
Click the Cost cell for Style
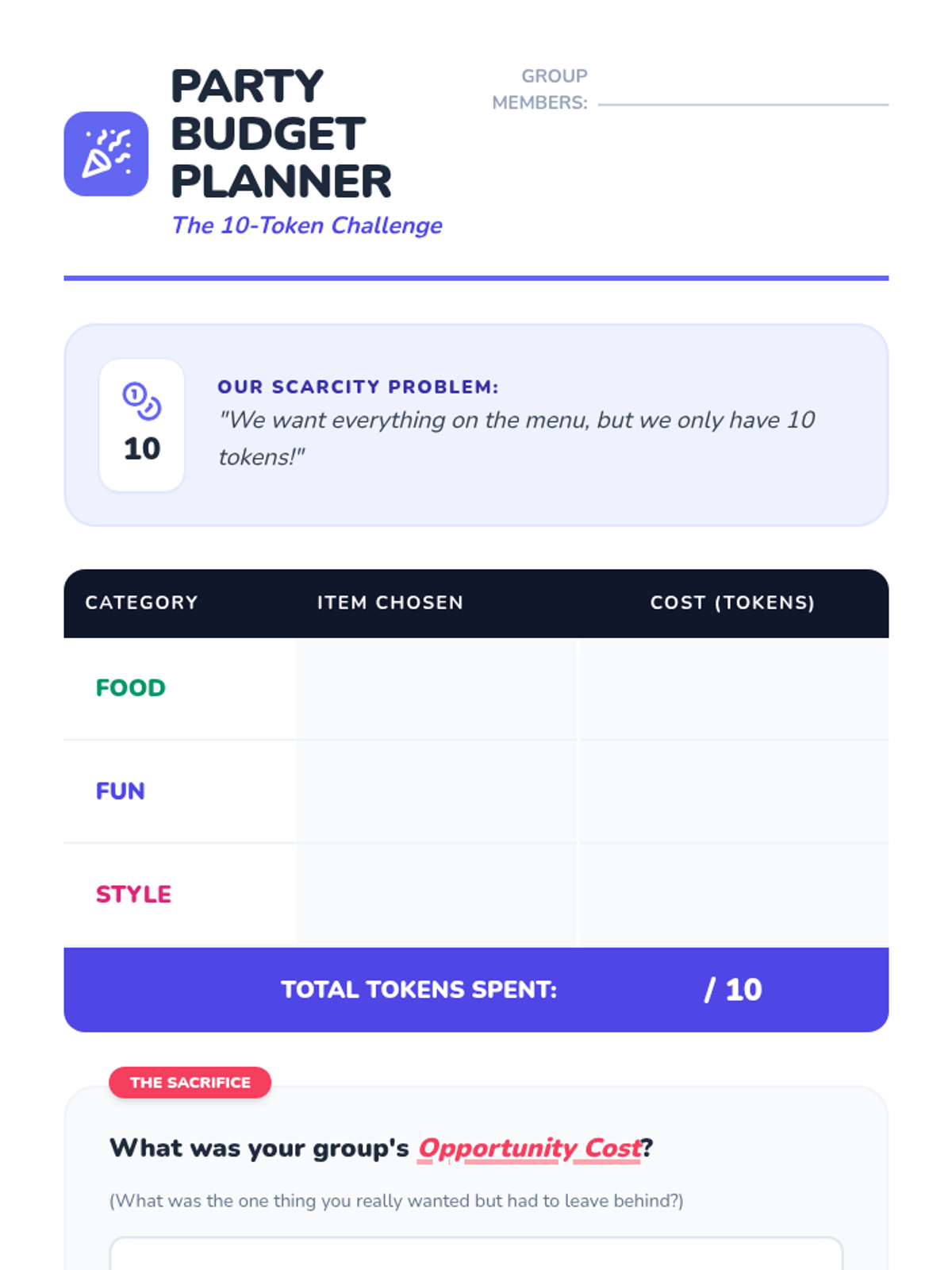(x=734, y=895)
